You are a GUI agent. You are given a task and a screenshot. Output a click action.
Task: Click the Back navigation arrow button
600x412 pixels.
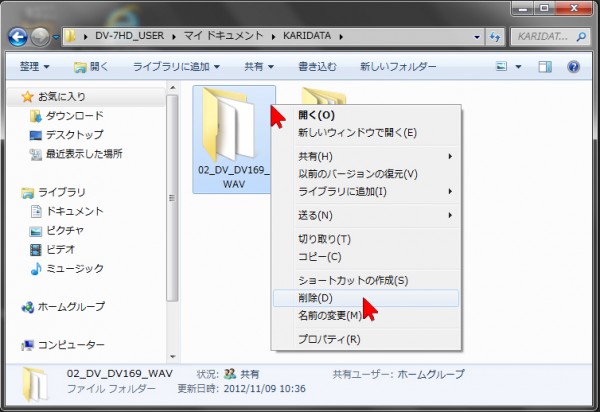[x=18, y=37]
